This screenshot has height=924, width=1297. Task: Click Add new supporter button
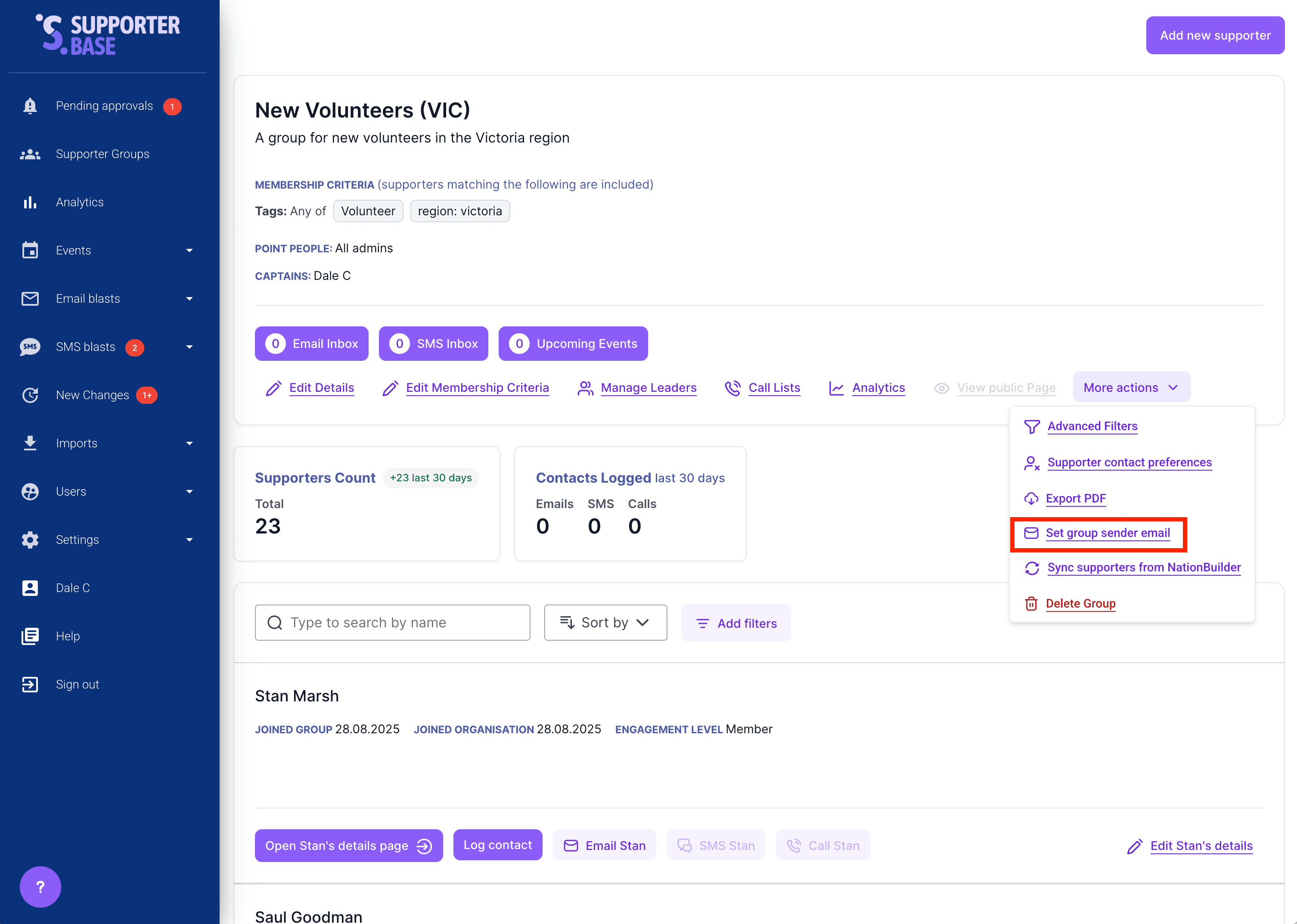[x=1214, y=35]
